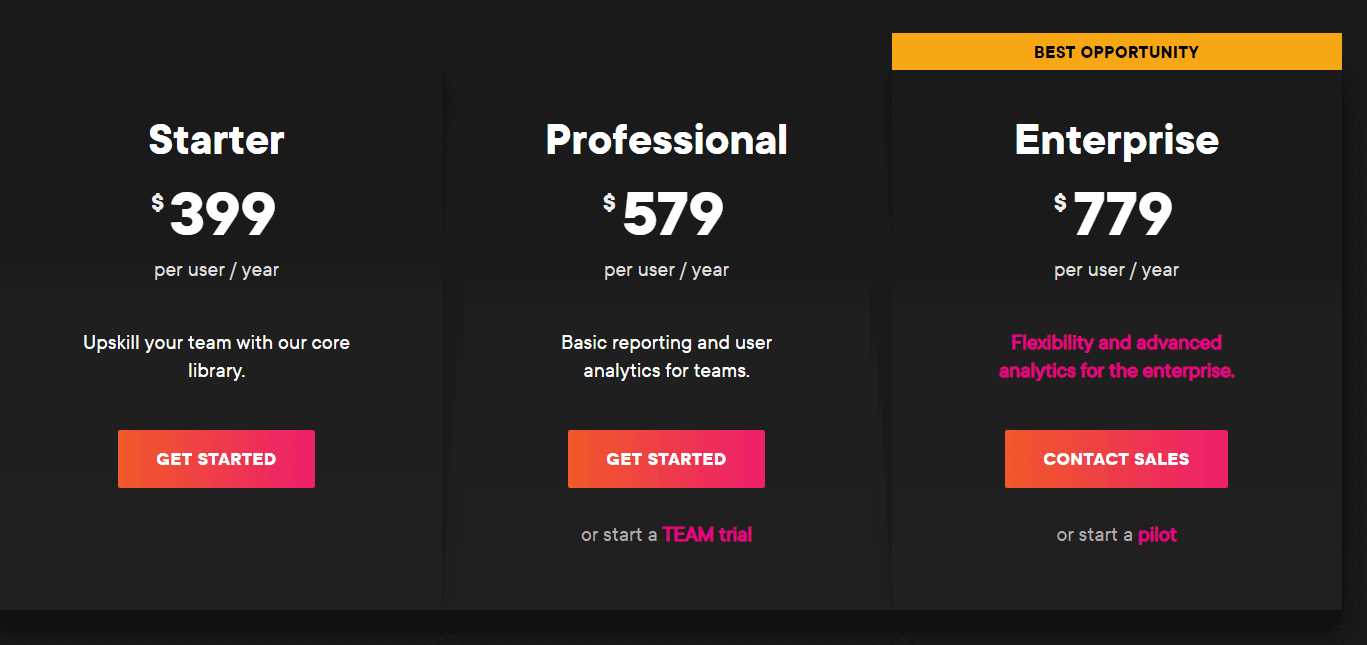The image size is (1367, 645).
Task: Select the $579 Professional price
Action: (666, 212)
